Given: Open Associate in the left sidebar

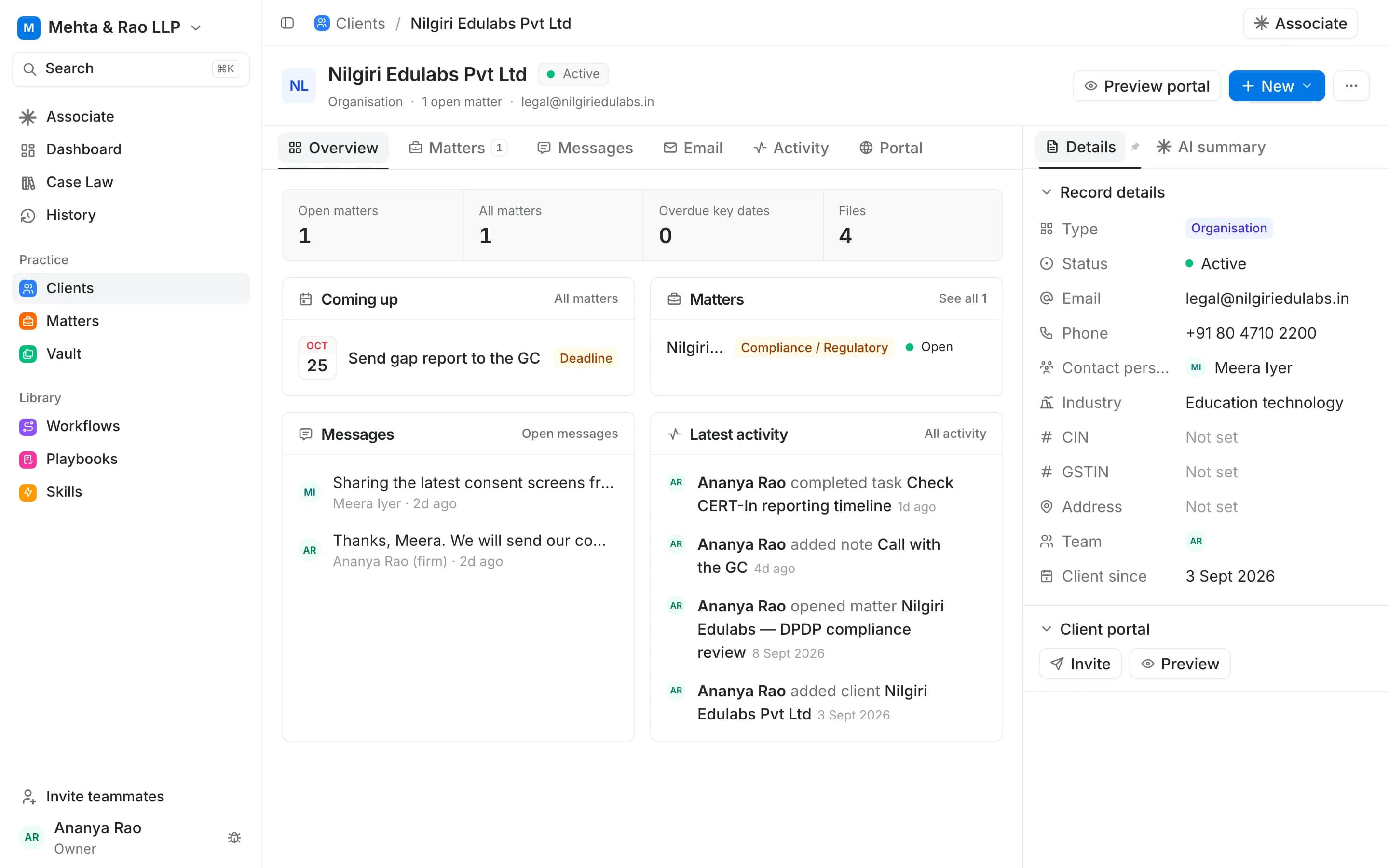Looking at the screenshot, I should pyautogui.click(x=131, y=117).
